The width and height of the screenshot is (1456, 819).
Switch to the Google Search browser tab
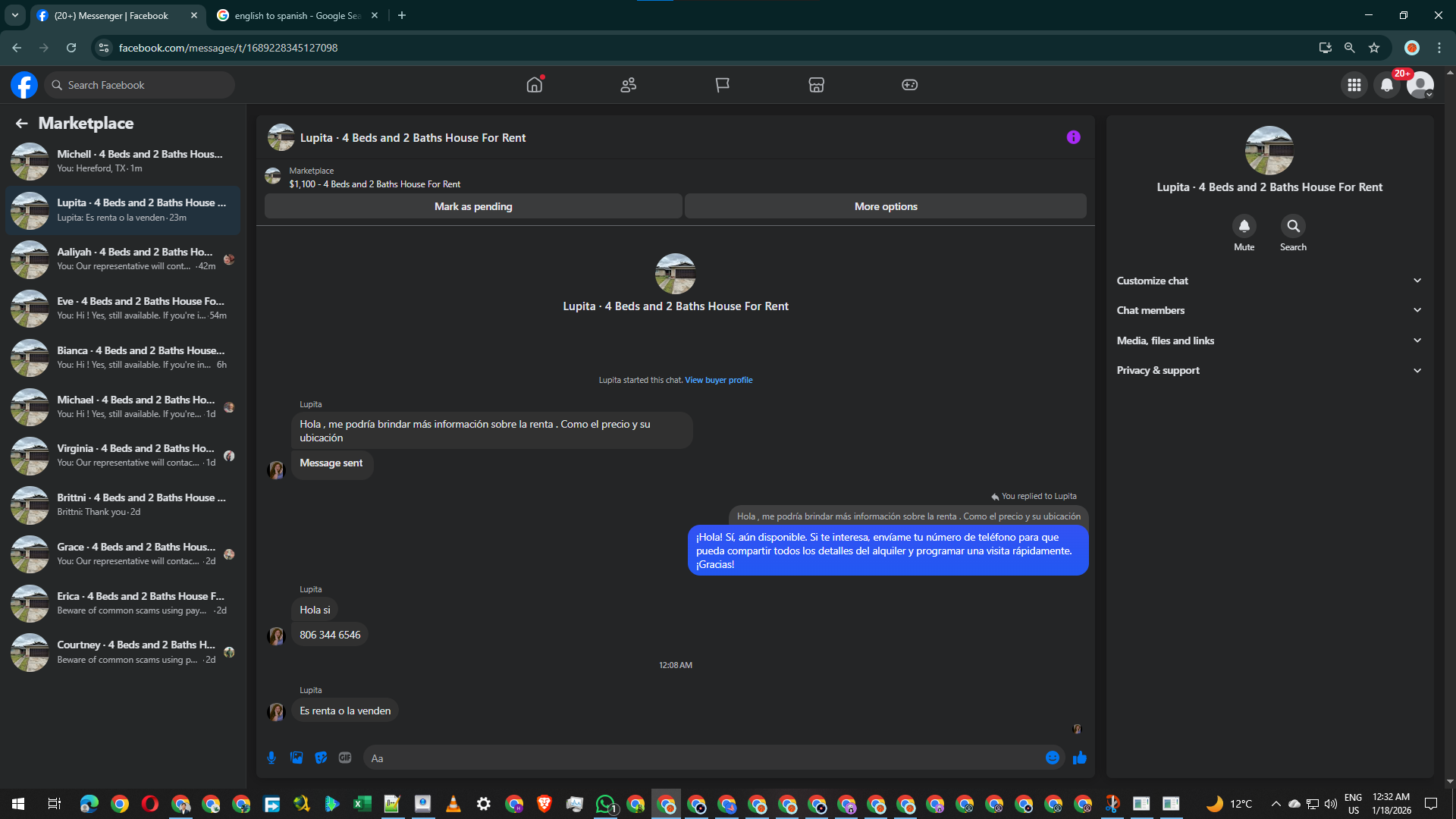[x=297, y=15]
